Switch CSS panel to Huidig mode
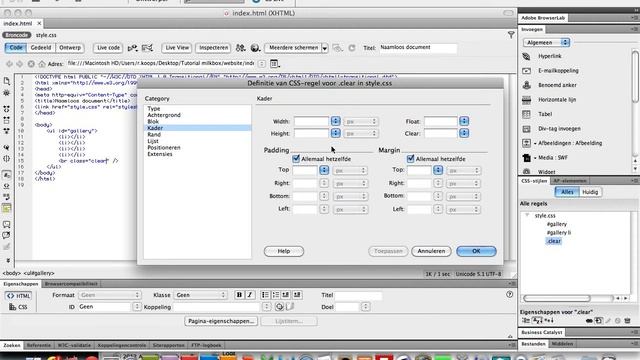This screenshot has width=640, height=360. 590,192
